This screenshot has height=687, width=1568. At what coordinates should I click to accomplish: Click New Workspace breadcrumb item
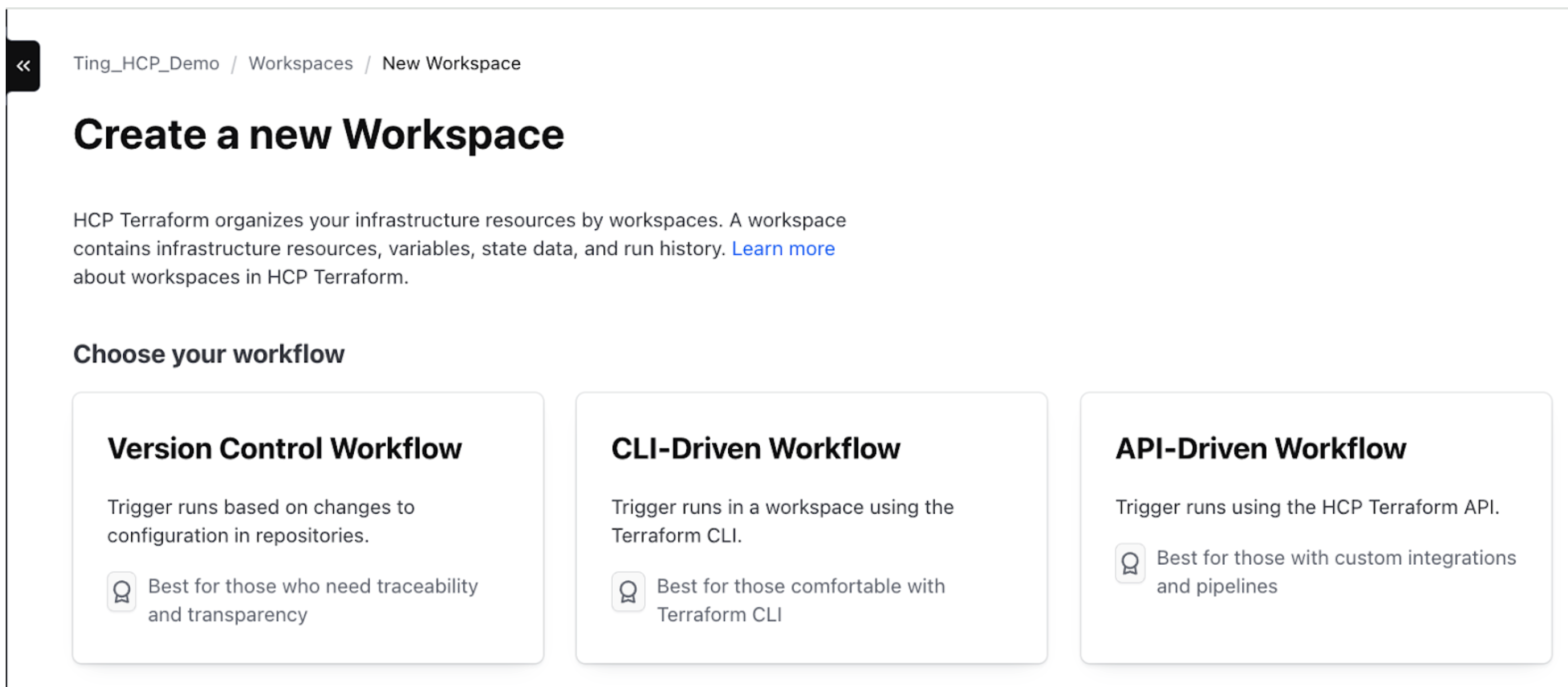point(451,63)
